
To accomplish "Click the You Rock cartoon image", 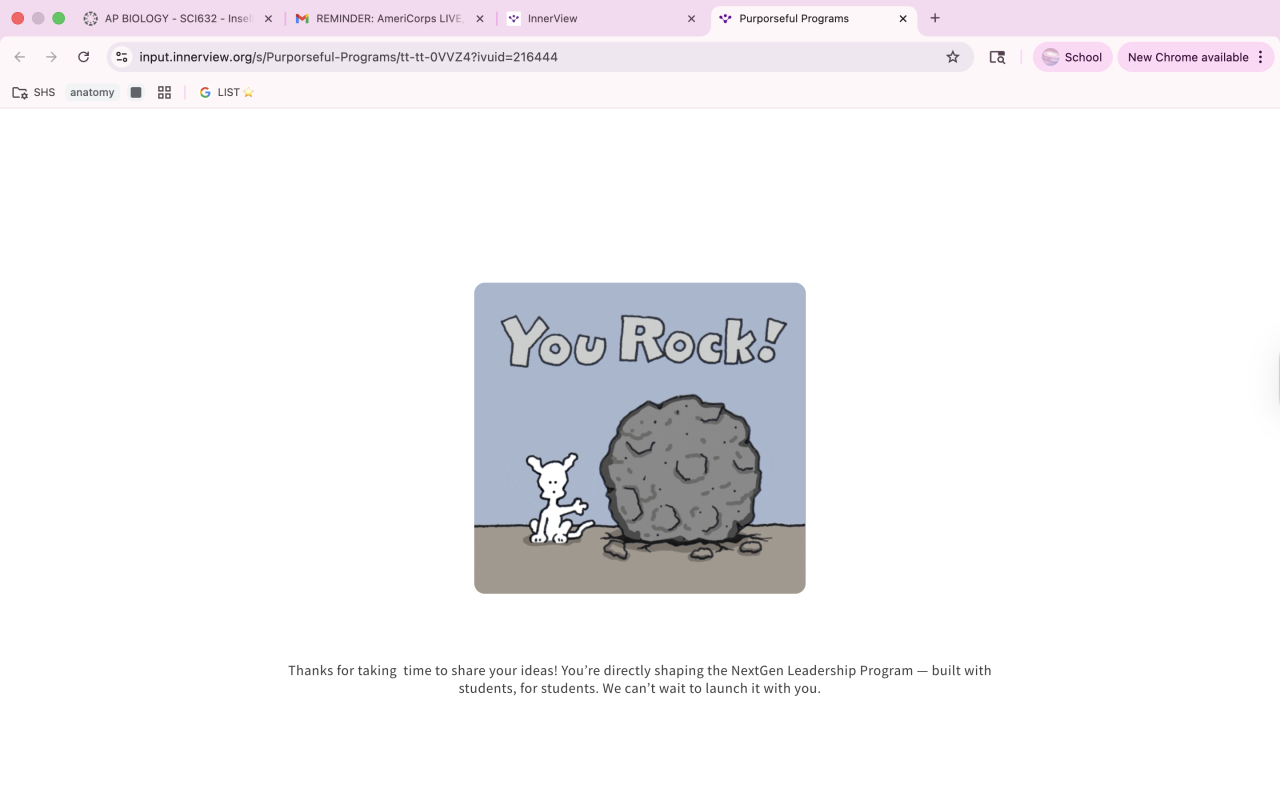I will [640, 438].
